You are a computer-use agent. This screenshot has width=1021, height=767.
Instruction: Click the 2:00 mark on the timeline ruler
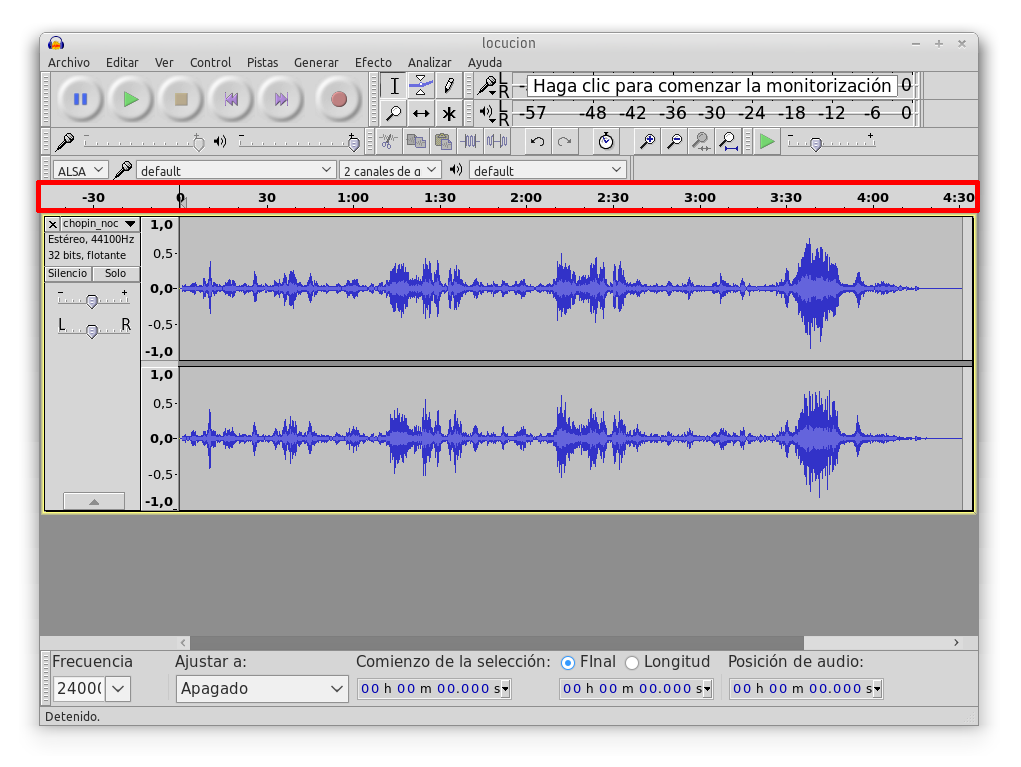click(x=526, y=197)
